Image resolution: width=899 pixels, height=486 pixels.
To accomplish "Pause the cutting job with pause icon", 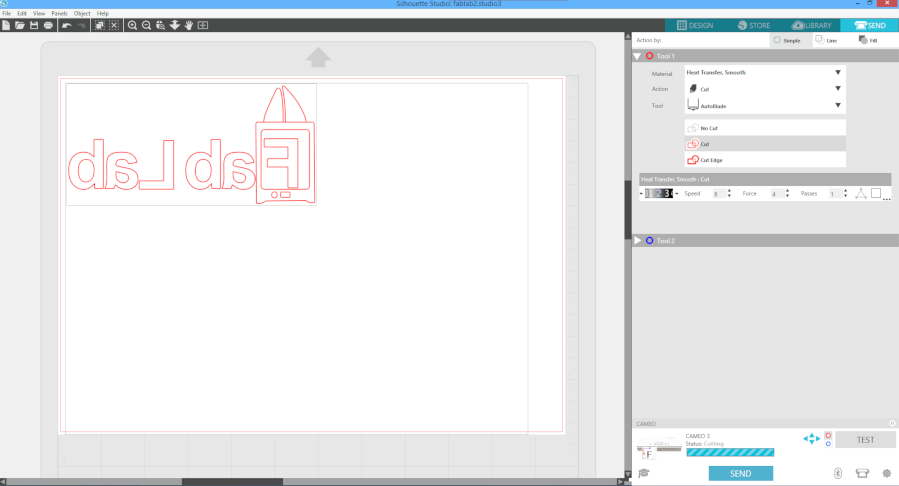I will 892,424.
